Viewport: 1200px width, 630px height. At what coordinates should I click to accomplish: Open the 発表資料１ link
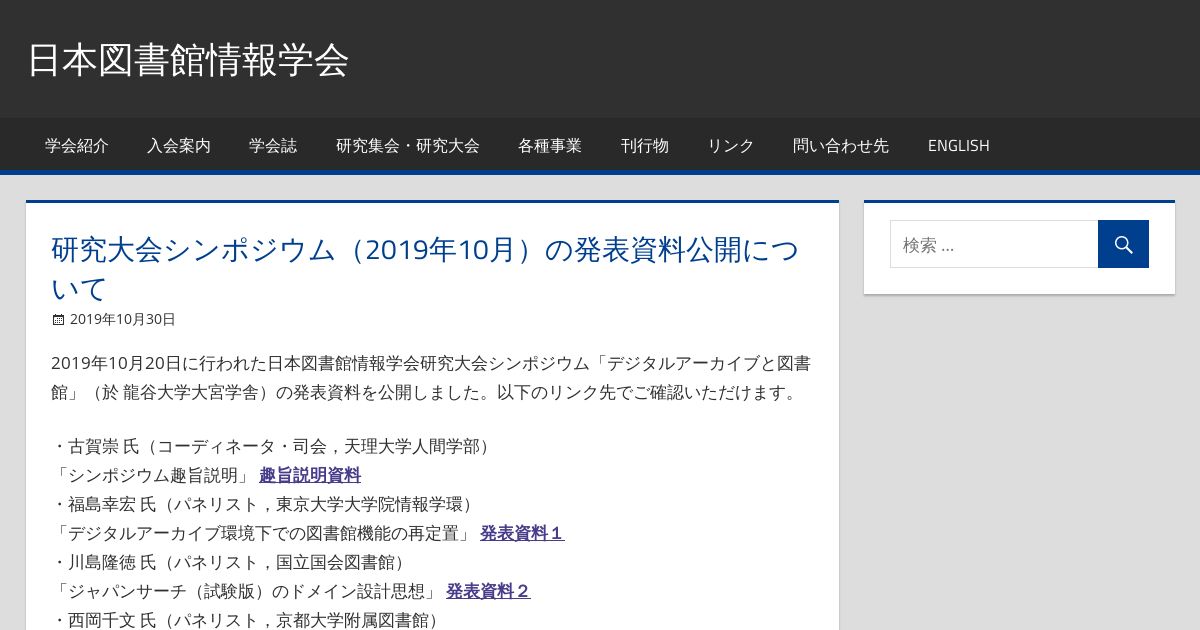click(x=522, y=533)
